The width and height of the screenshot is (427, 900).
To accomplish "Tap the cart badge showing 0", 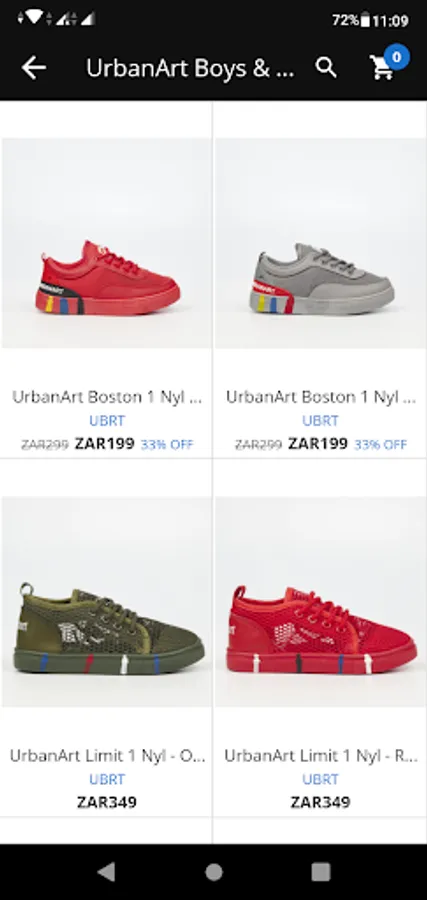I will [x=396, y=57].
